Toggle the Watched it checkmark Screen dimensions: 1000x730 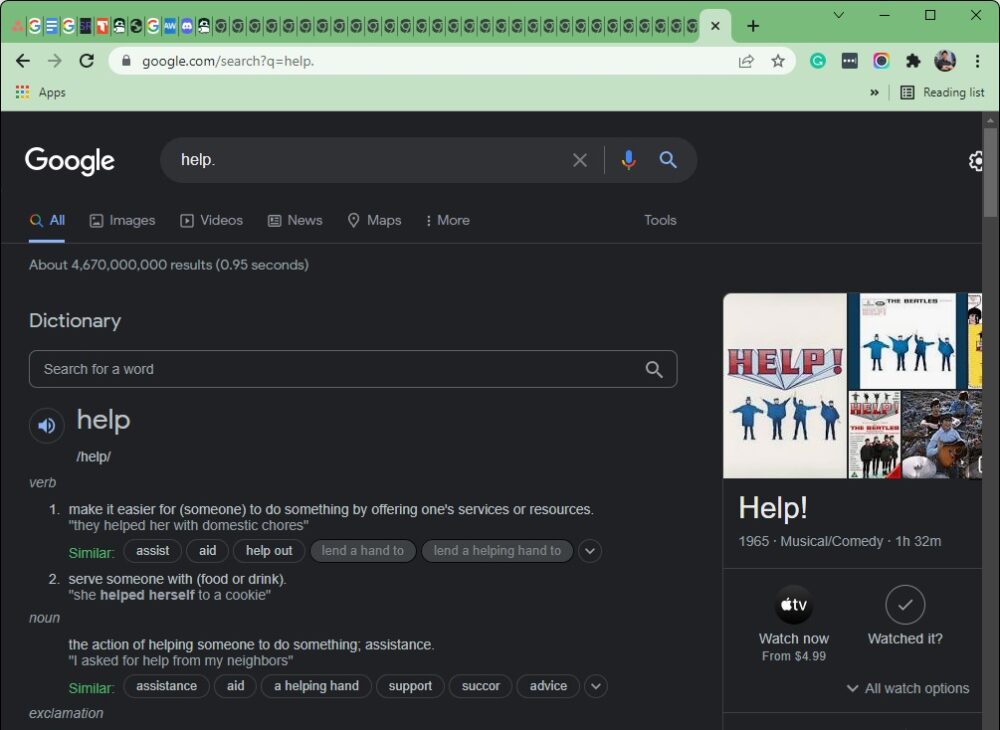(905, 605)
